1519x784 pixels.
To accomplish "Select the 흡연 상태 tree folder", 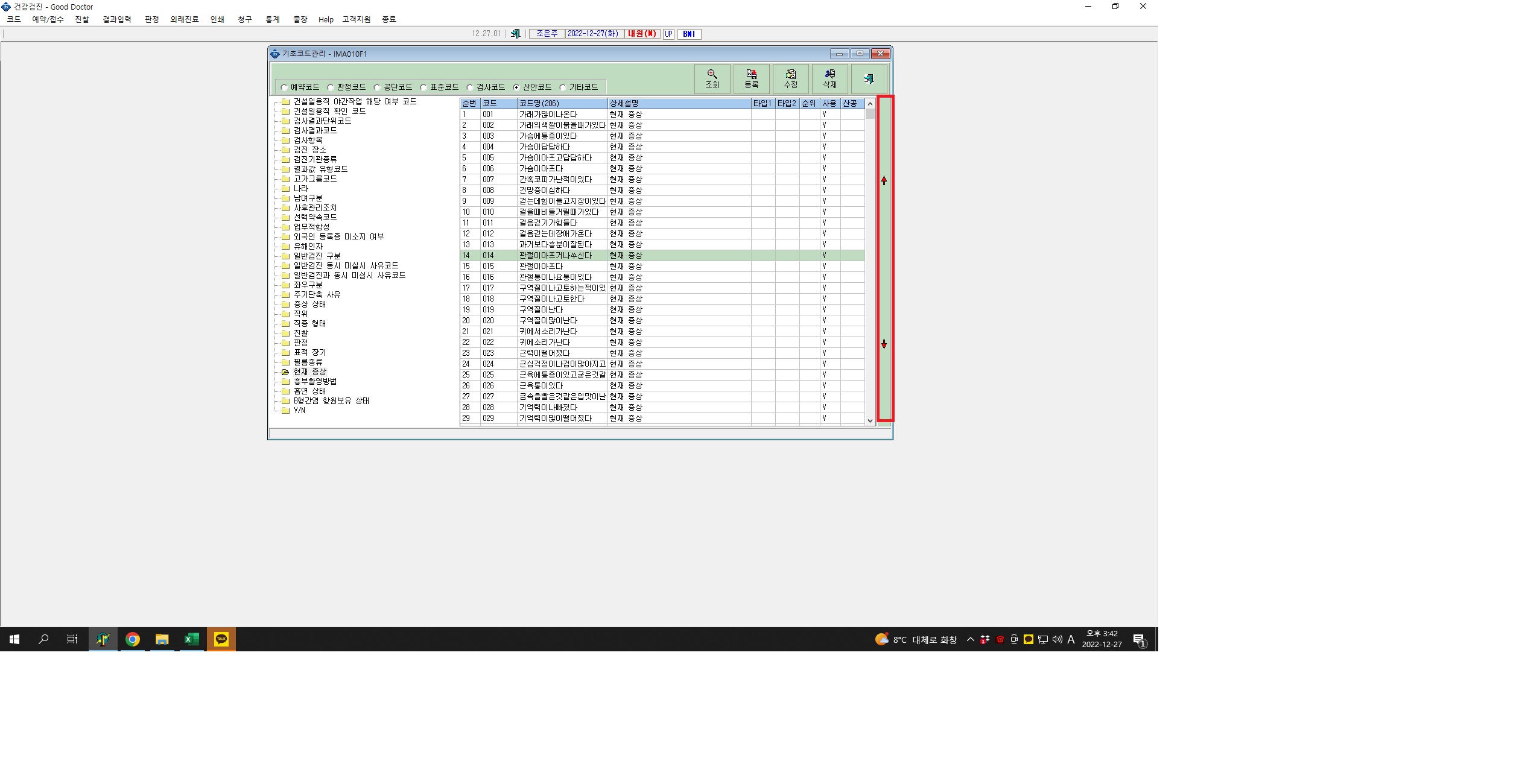I will (310, 391).
